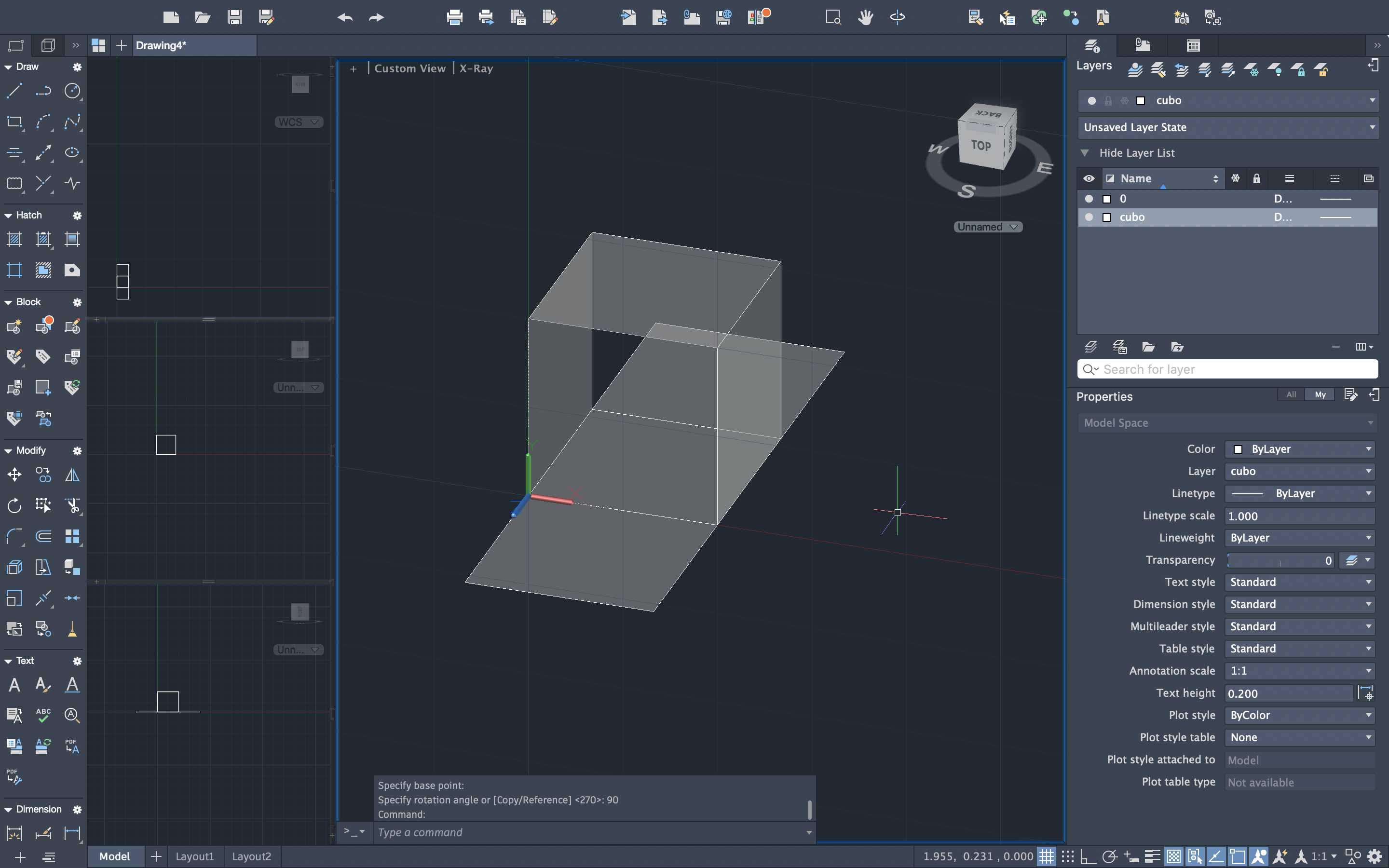The width and height of the screenshot is (1389, 868).
Task: Click the TOP face of the ViewCube
Action: click(x=981, y=145)
